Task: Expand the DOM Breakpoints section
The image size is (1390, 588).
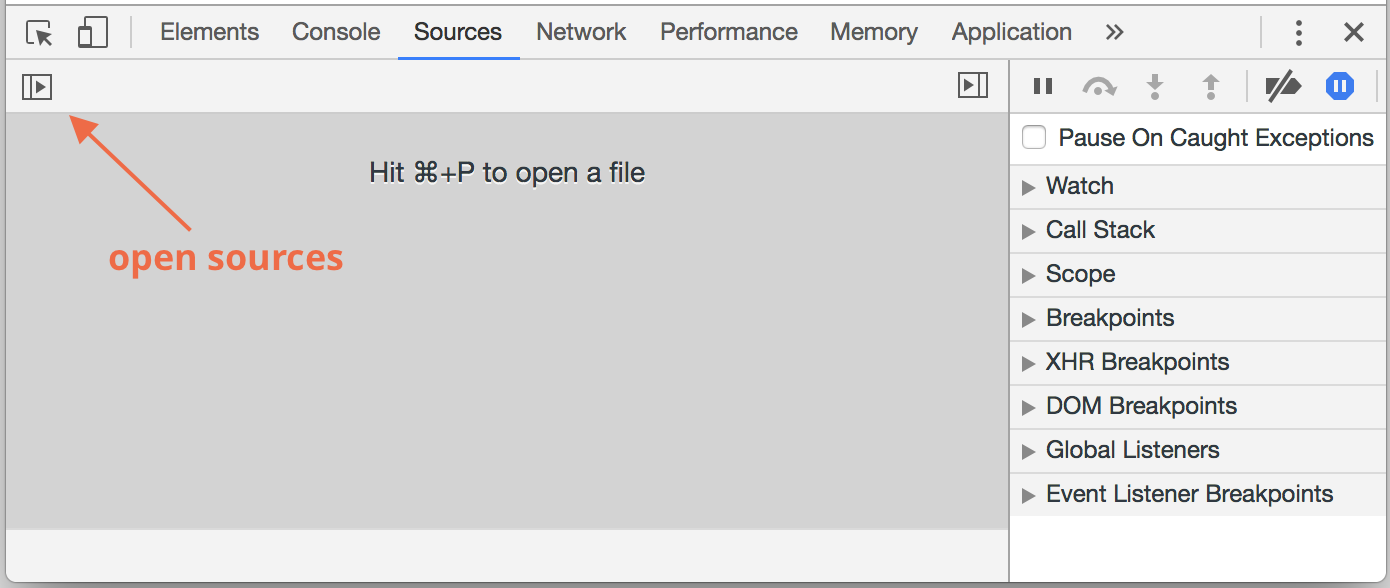Action: pyautogui.click(x=1198, y=406)
